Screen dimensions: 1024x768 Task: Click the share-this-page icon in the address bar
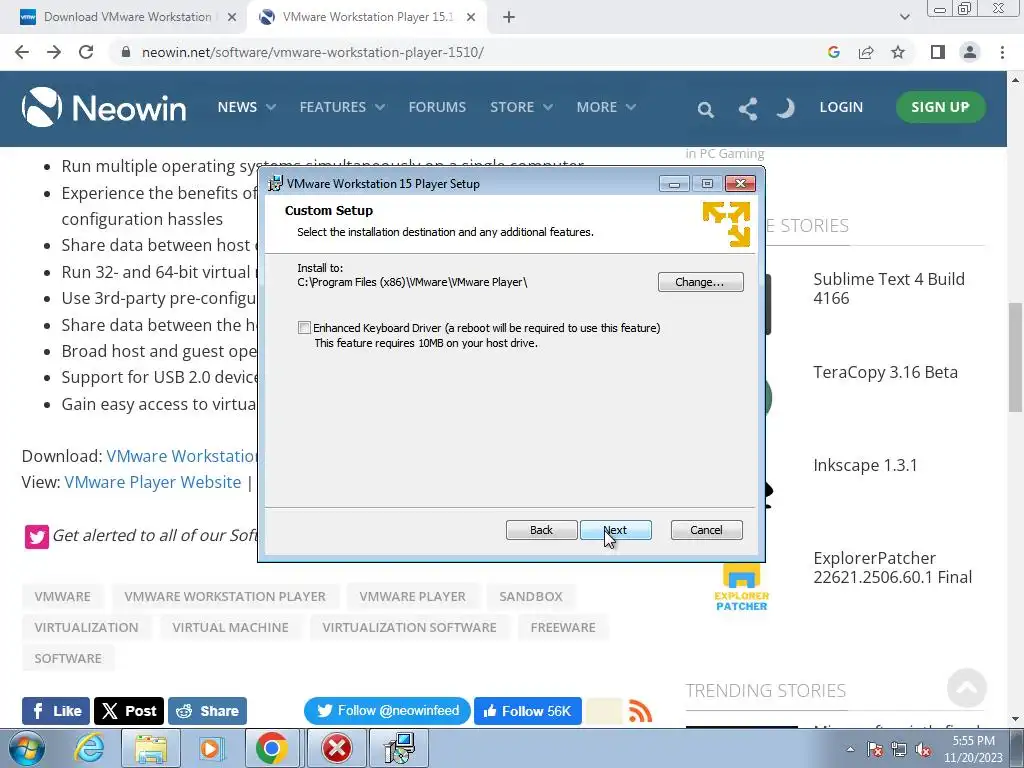click(866, 52)
